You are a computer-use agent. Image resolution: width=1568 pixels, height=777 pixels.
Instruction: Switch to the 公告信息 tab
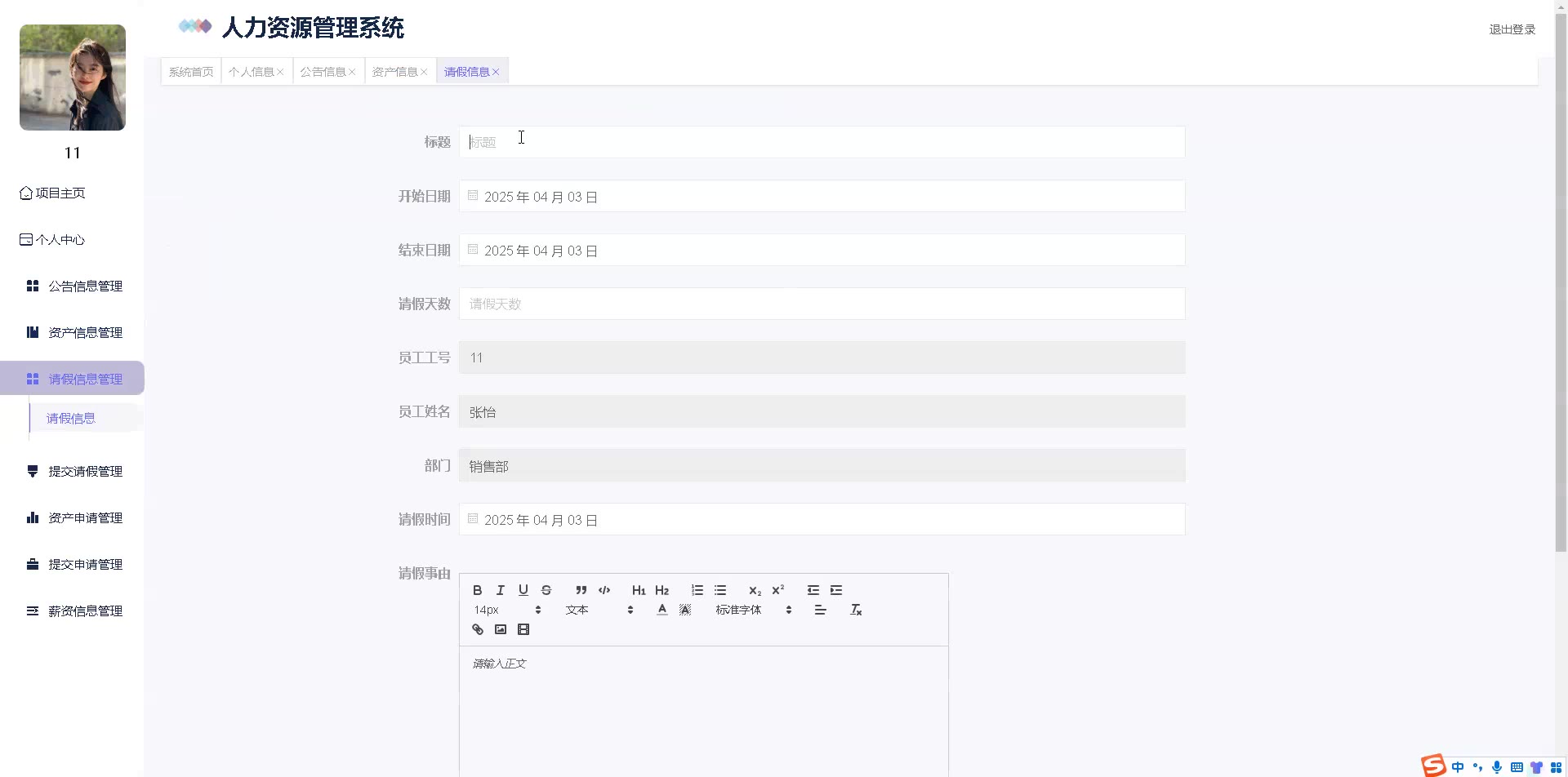click(x=323, y=72)
